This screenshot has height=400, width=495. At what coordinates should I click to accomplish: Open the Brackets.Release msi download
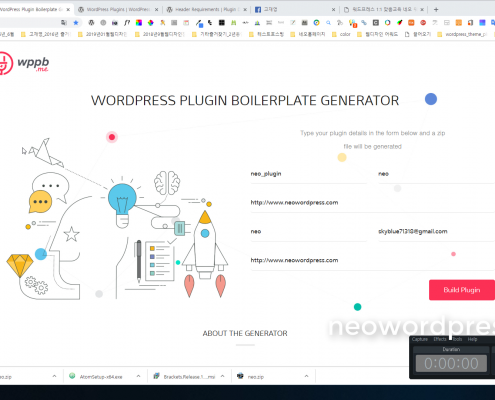[189, 377]
